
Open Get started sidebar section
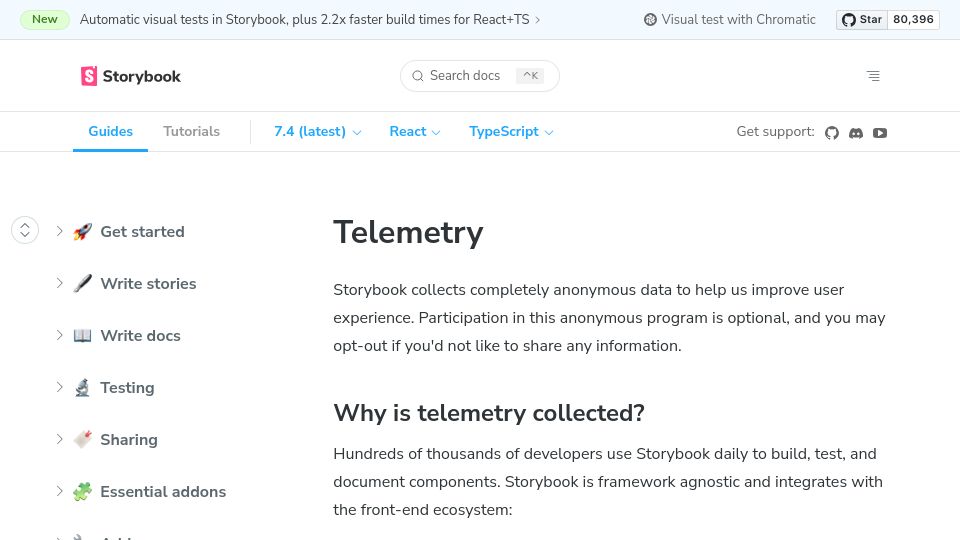(142, 231)
